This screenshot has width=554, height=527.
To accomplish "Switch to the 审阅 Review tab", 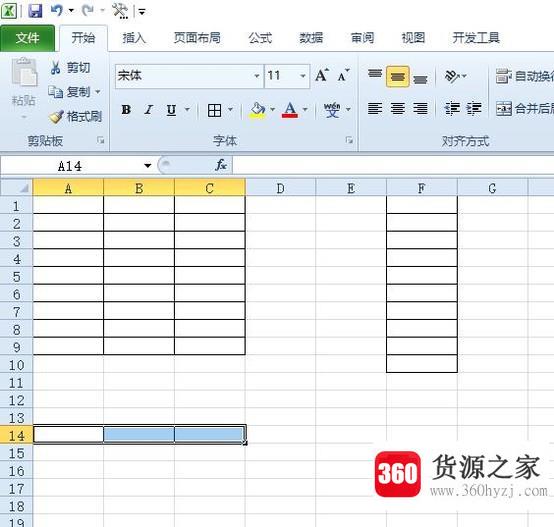I will click(362, 38).
